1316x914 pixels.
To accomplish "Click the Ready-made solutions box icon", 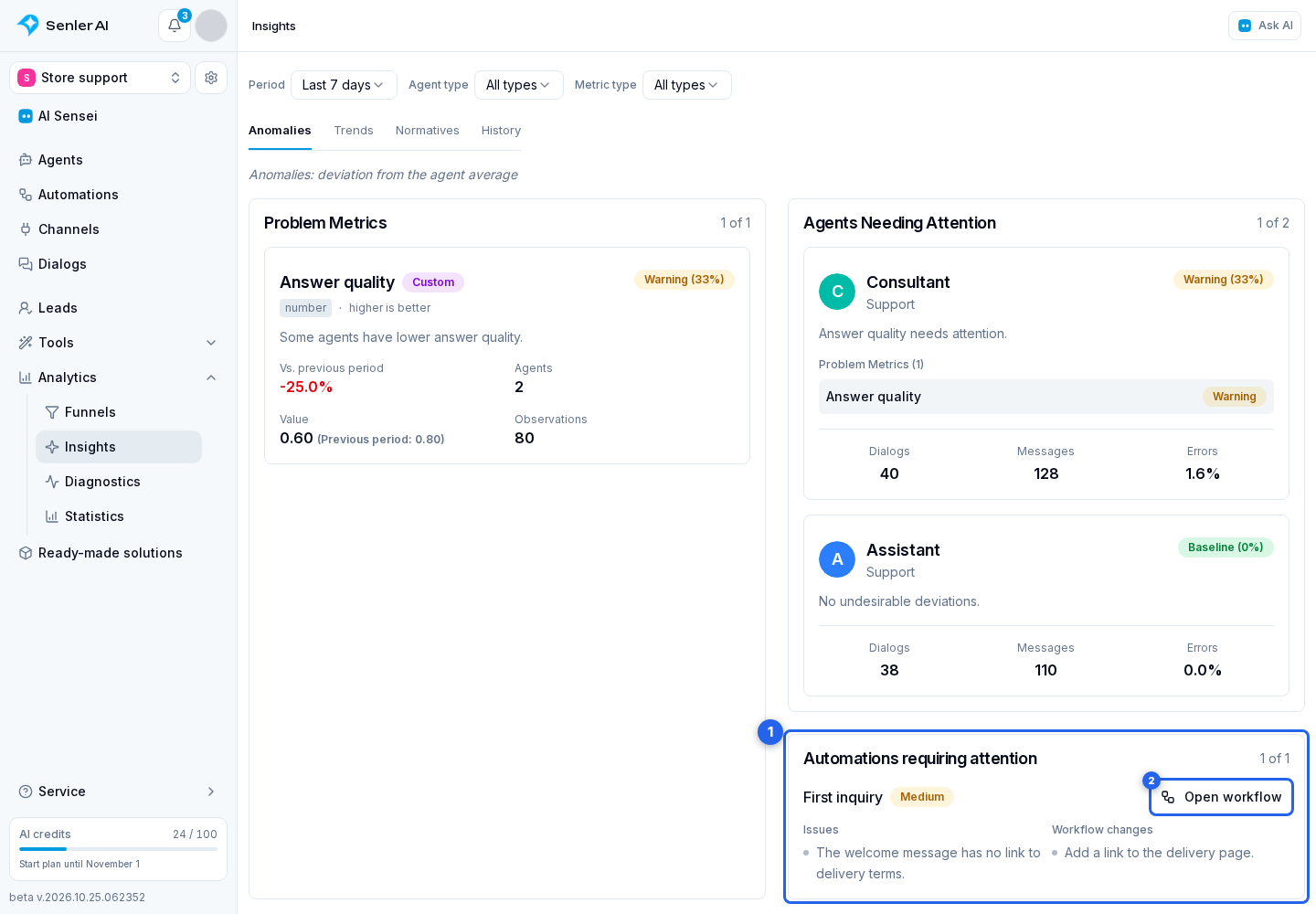I will click(26, 553).
